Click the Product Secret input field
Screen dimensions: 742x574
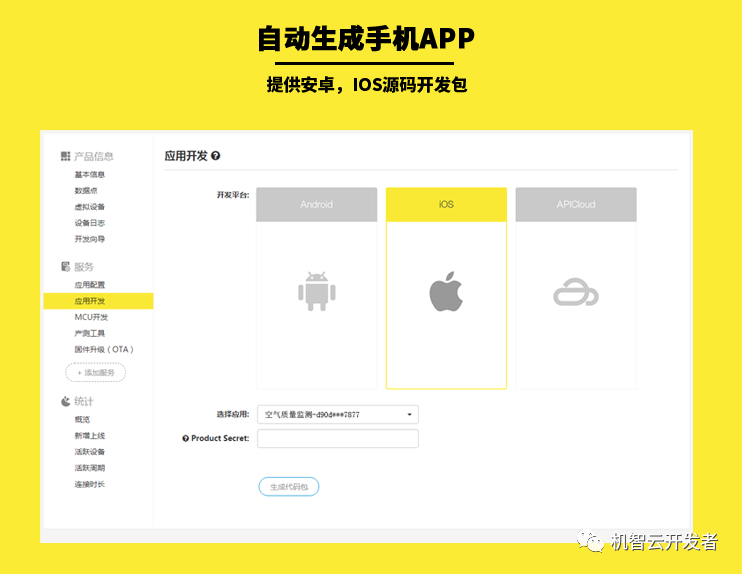point(338,438)
